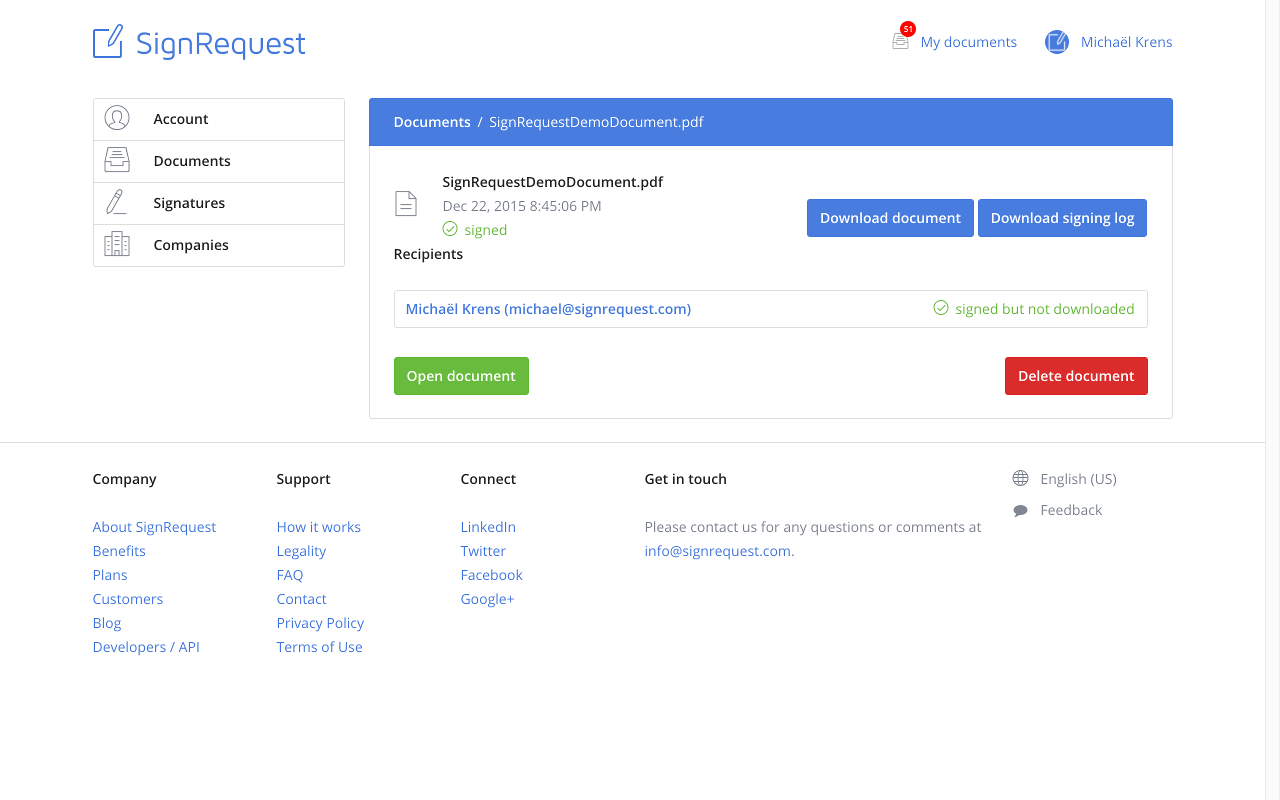Image resolution: width=1280 pixels, height=800 pixels.
Task: Click the page's vertical scrollbar
Action: (1272, 400)
